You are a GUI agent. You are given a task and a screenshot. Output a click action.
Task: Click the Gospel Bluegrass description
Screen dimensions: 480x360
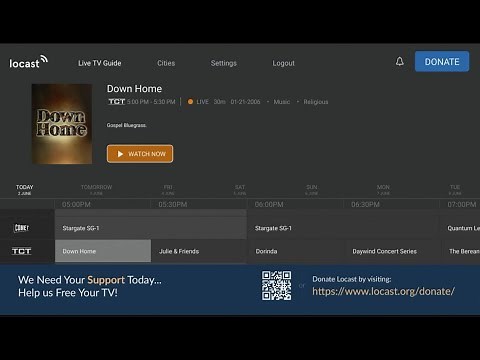pos(127,125)
